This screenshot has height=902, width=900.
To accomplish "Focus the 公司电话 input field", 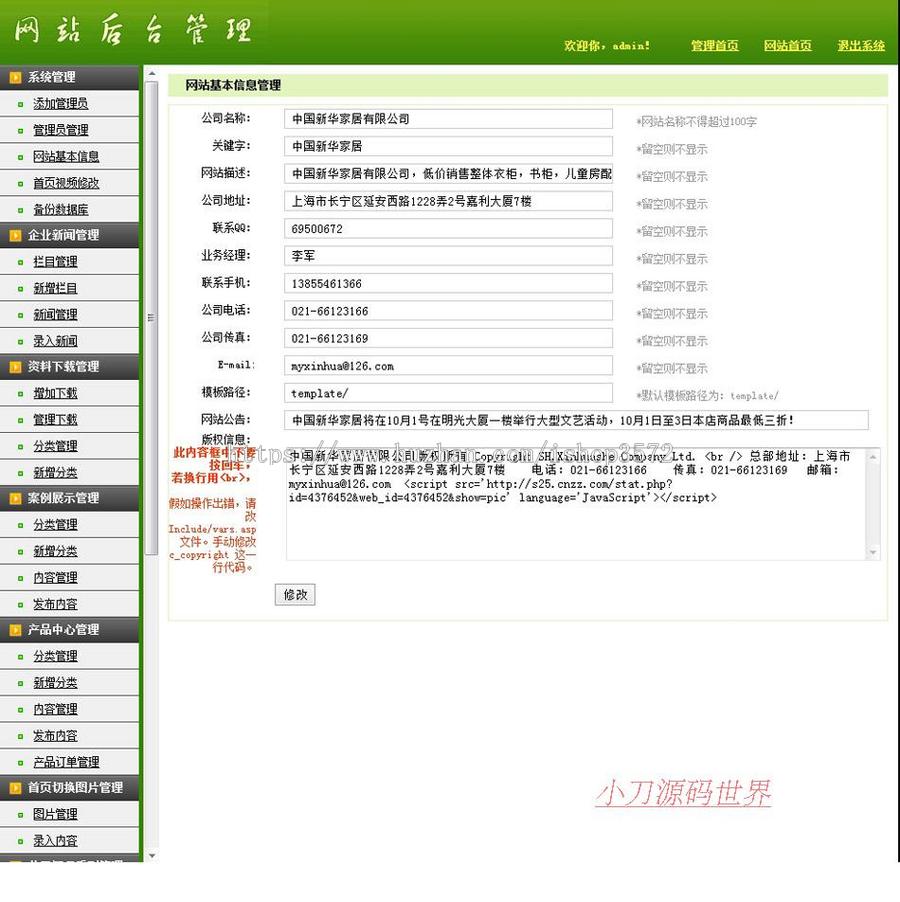I will pyautogui.click(x=449, y=311).
